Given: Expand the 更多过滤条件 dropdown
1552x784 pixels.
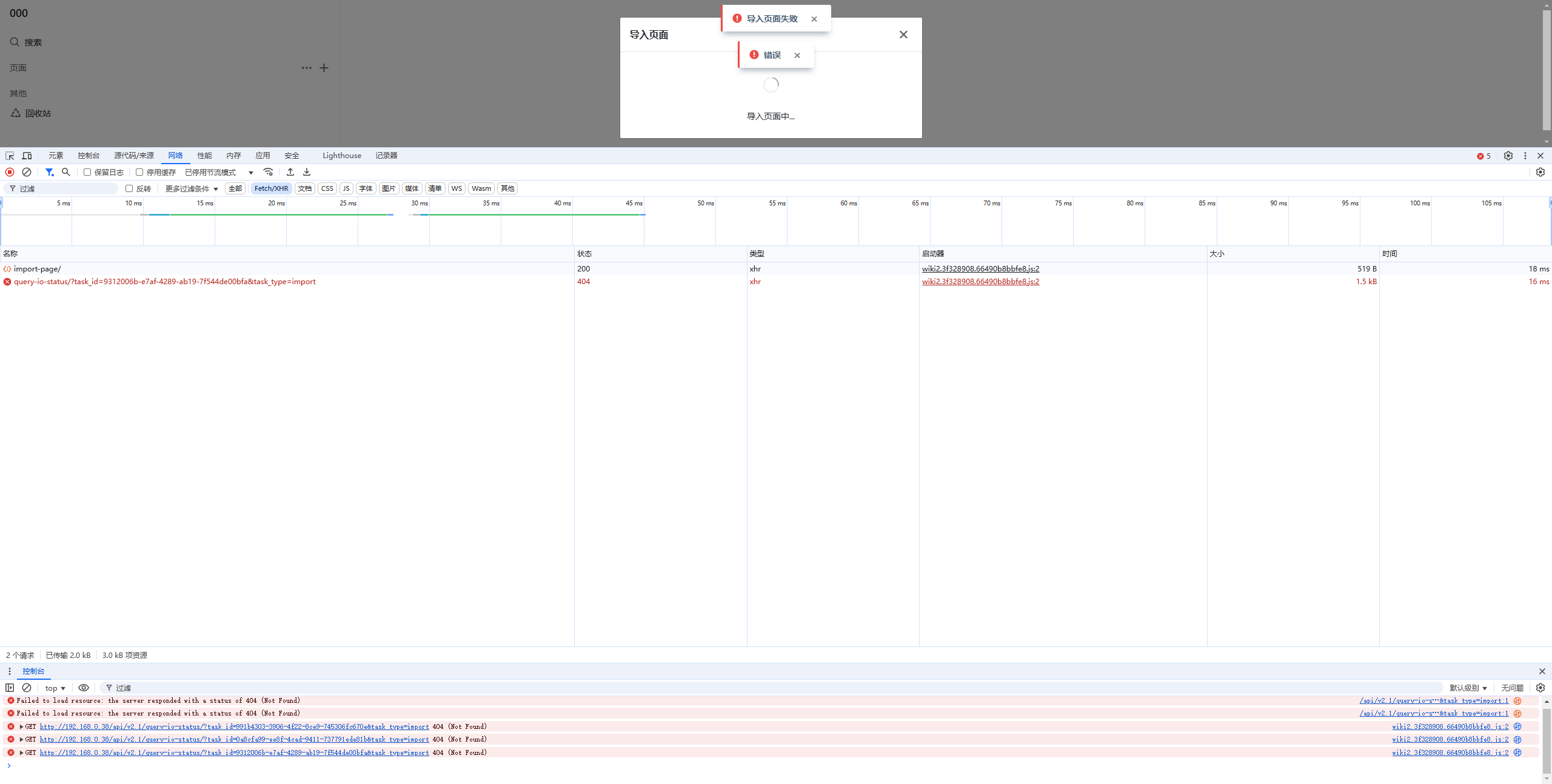Looking at the screenshot, I should 192,188.
